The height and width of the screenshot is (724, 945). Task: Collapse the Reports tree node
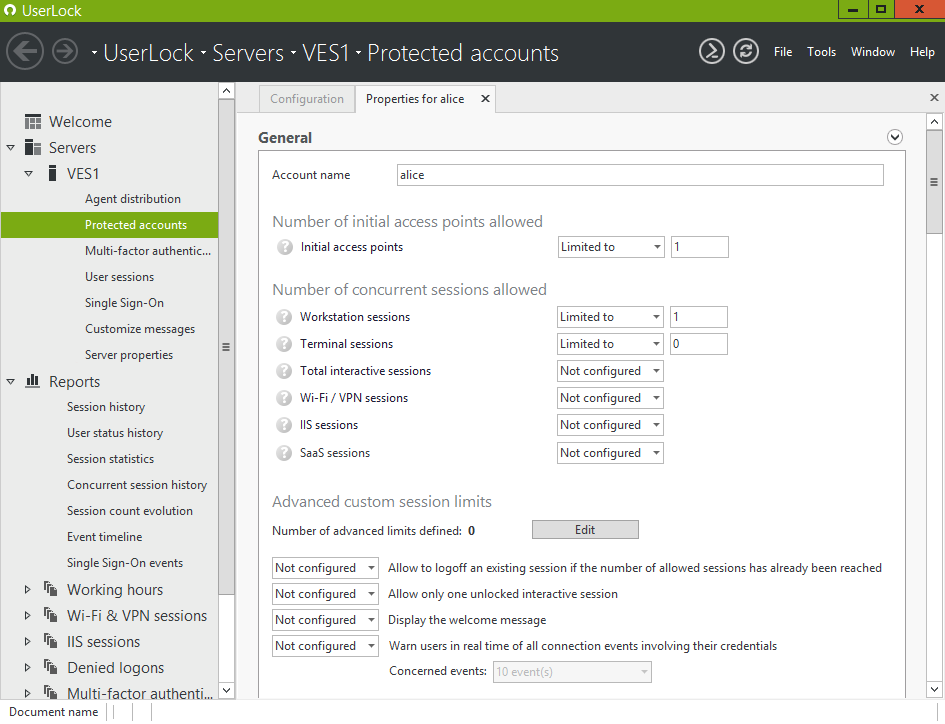point(11,382)
